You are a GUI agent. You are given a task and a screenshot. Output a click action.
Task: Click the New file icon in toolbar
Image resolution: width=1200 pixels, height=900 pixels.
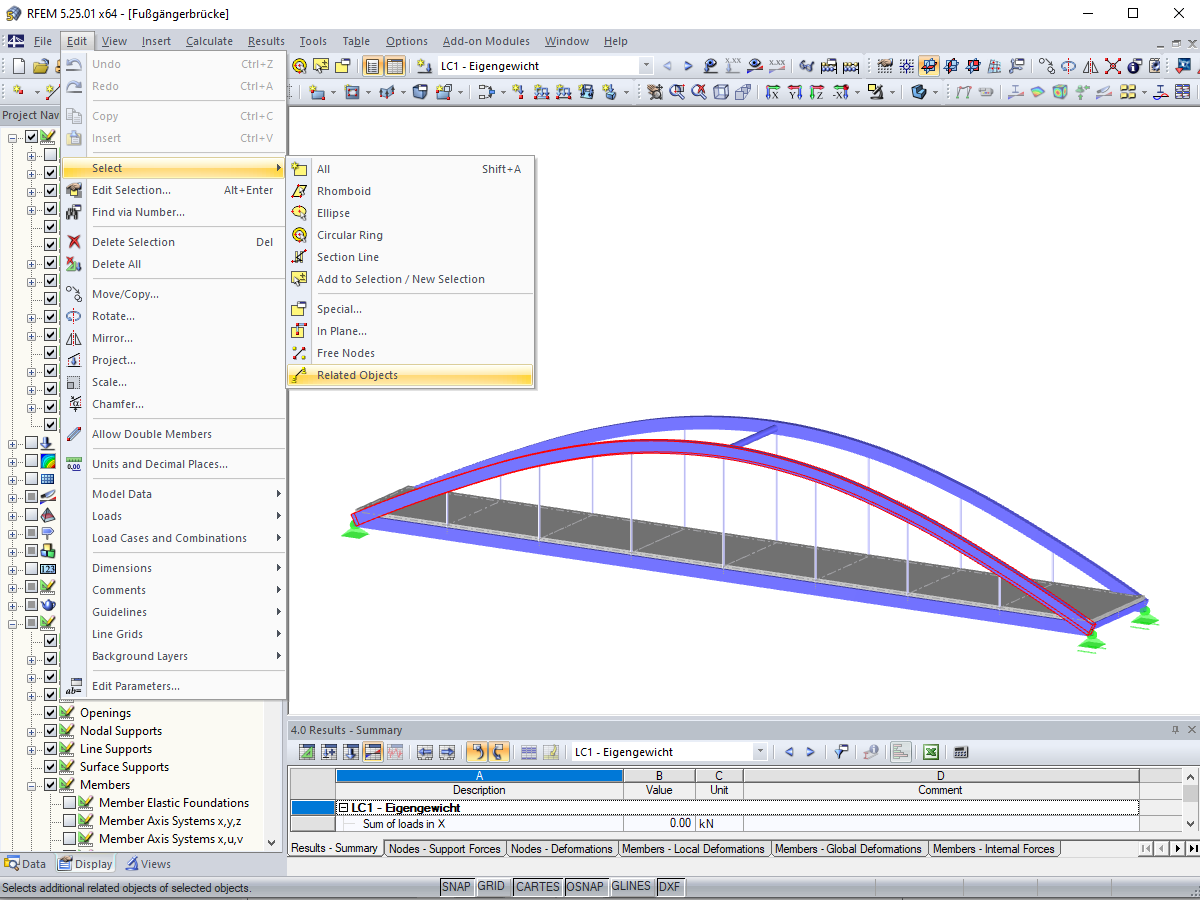(18, 66)
